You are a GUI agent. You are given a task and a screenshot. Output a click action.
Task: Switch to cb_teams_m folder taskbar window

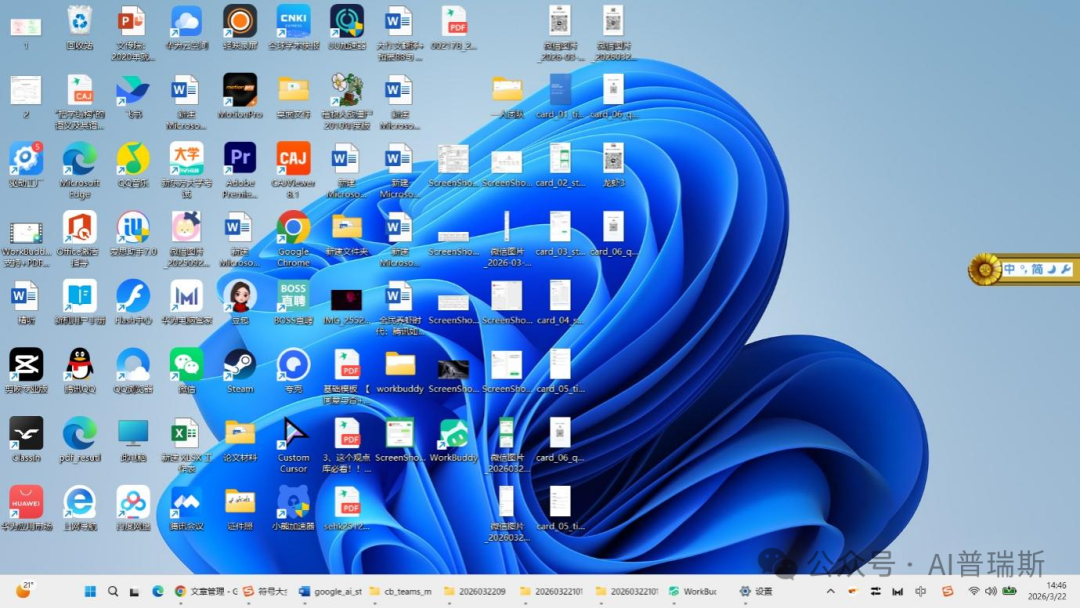401,591
